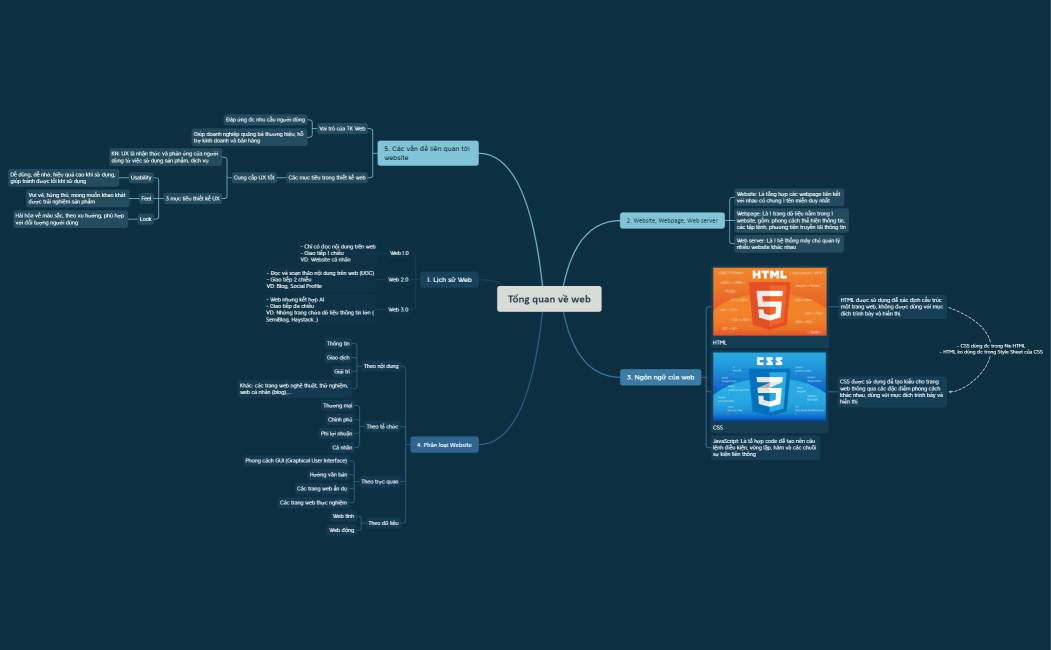Click the Look node

(146, 217)
